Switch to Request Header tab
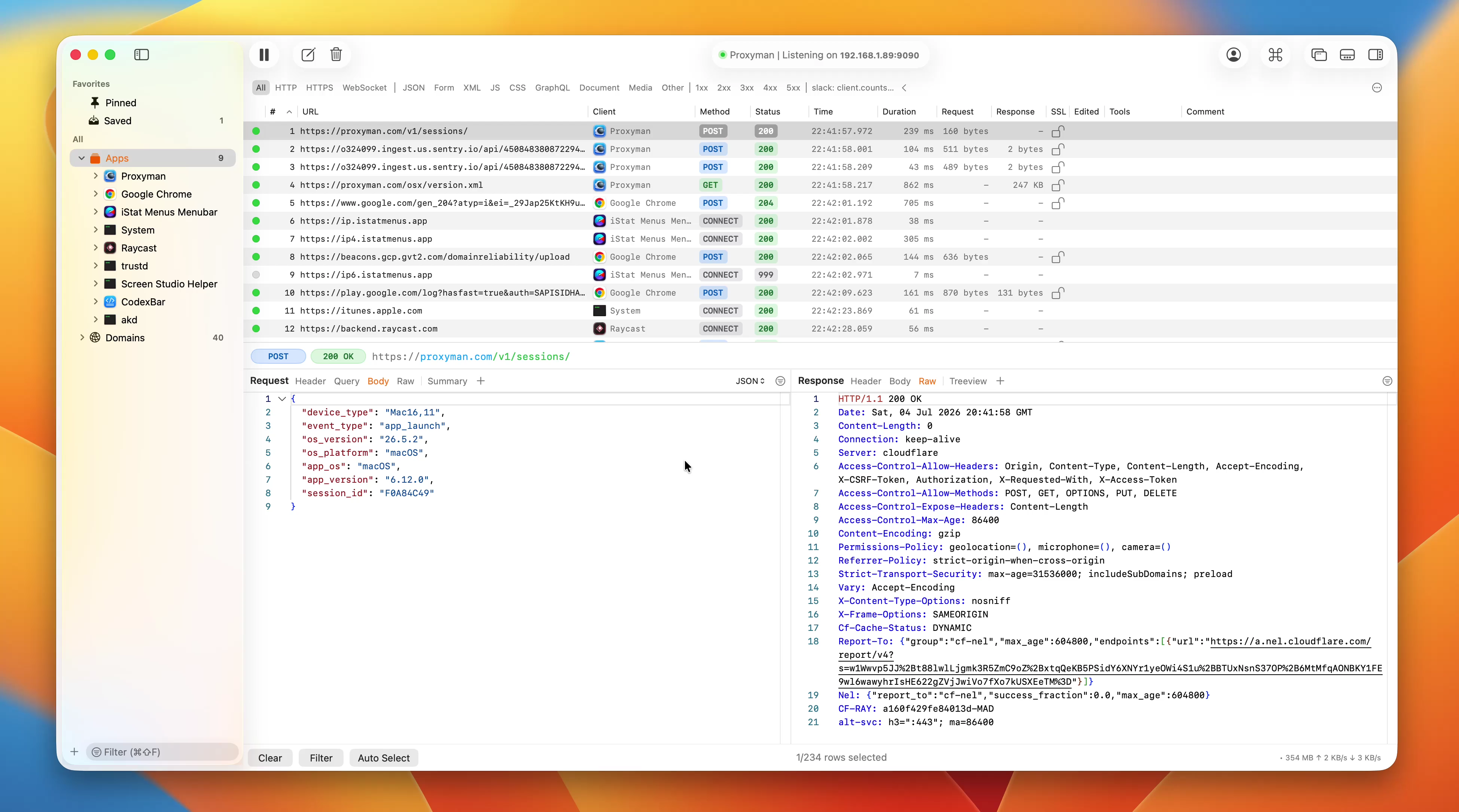 tap(310, 381)
